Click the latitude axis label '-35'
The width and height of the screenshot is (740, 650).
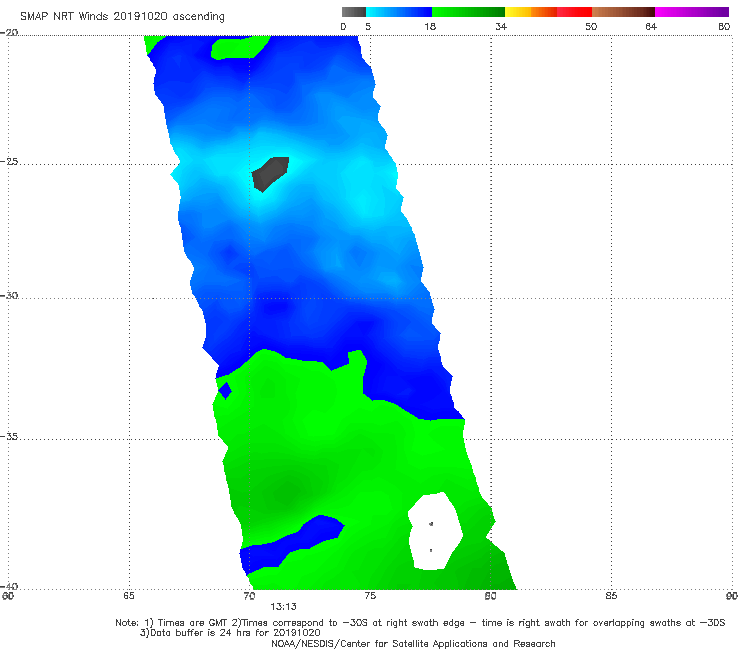click(9, 436)
